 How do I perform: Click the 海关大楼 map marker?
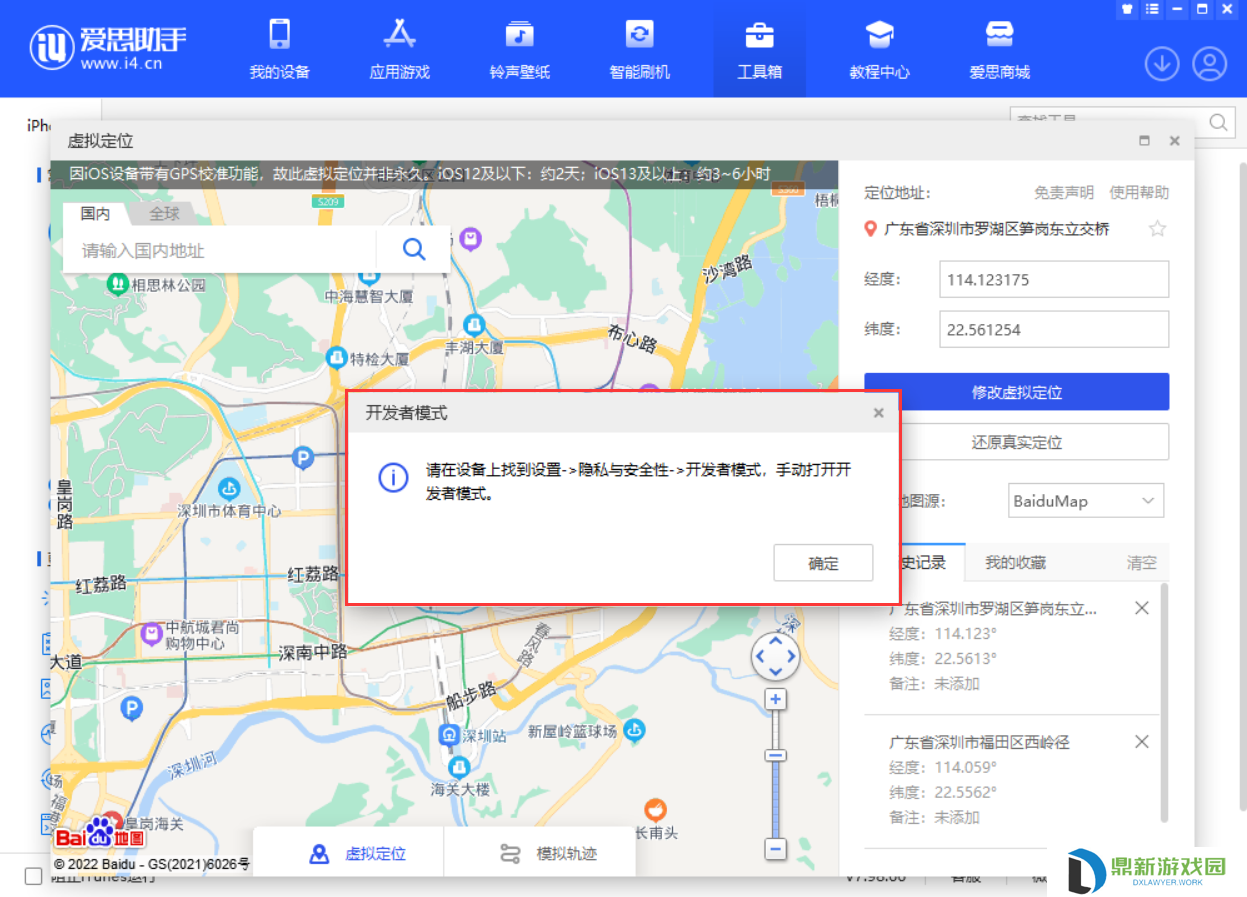tap(459, 767)
